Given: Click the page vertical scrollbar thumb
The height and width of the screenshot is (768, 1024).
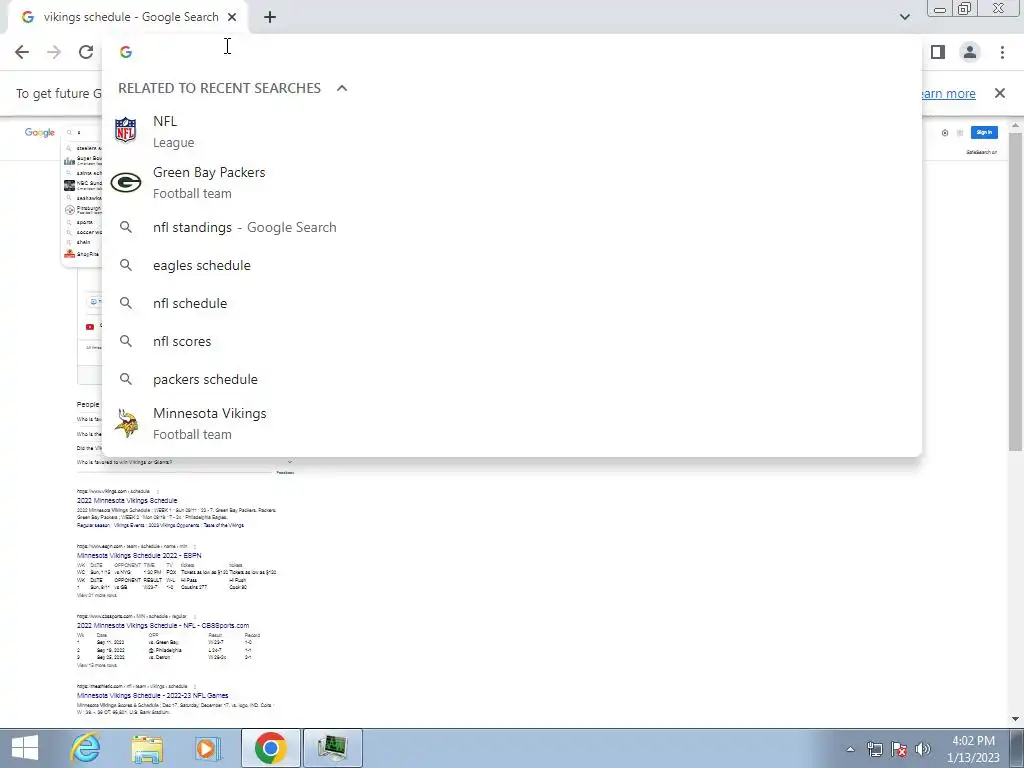Looking at the screenshot, I should click(x=1016, y=291).
